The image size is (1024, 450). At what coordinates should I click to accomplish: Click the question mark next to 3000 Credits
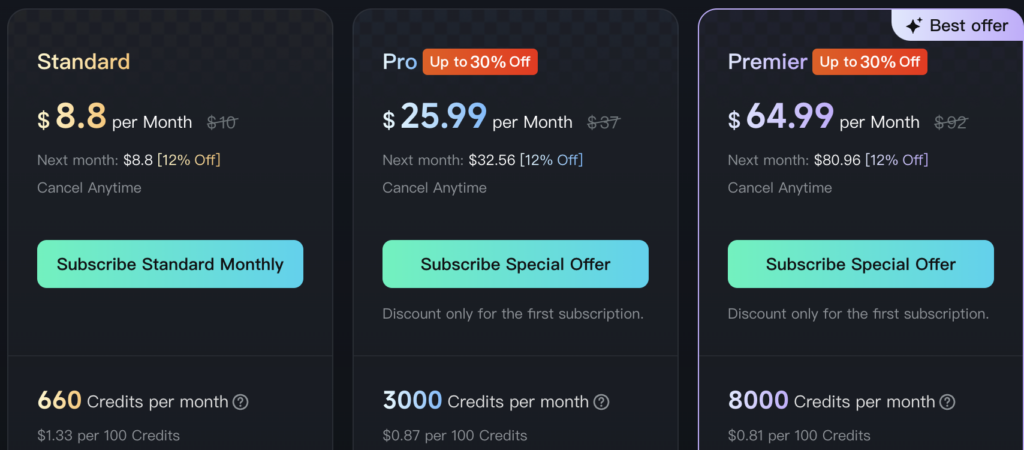(601, 402)
